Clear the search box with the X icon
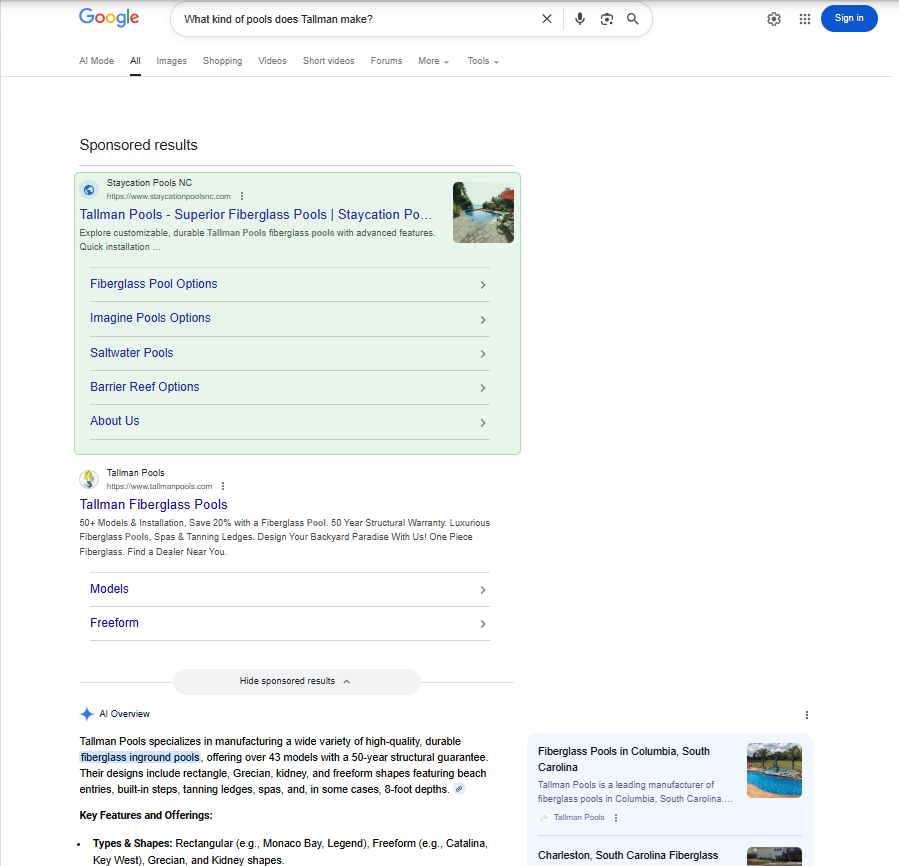 pos(547,19)
